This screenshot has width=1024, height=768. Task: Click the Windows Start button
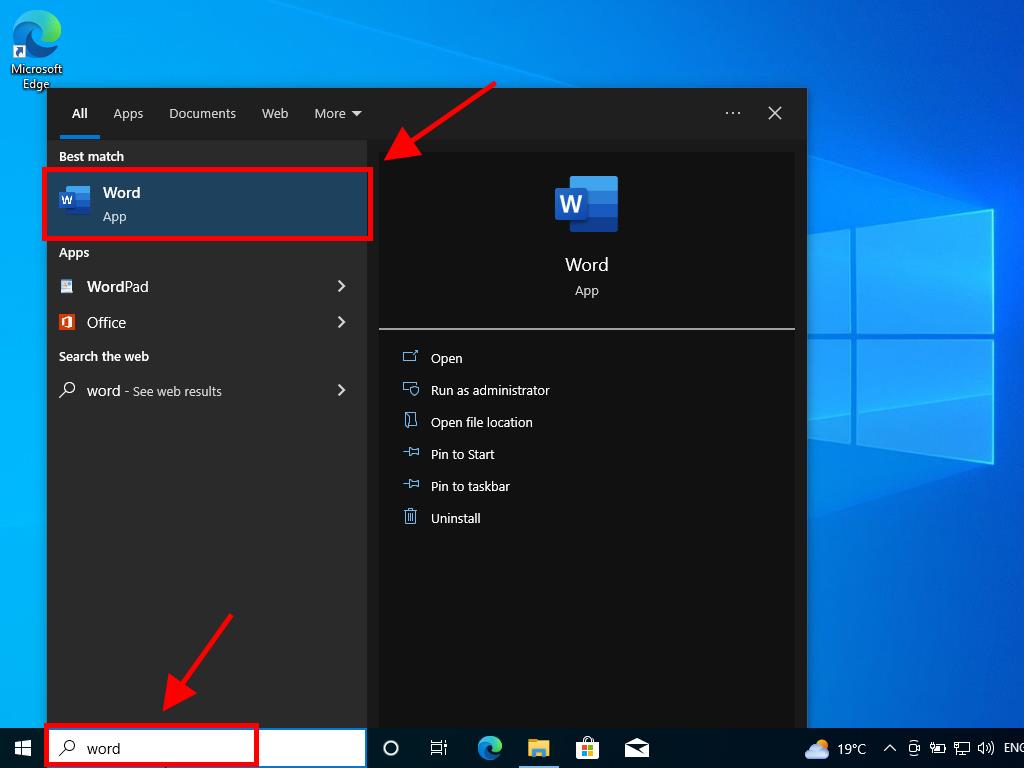click(22, 748)
